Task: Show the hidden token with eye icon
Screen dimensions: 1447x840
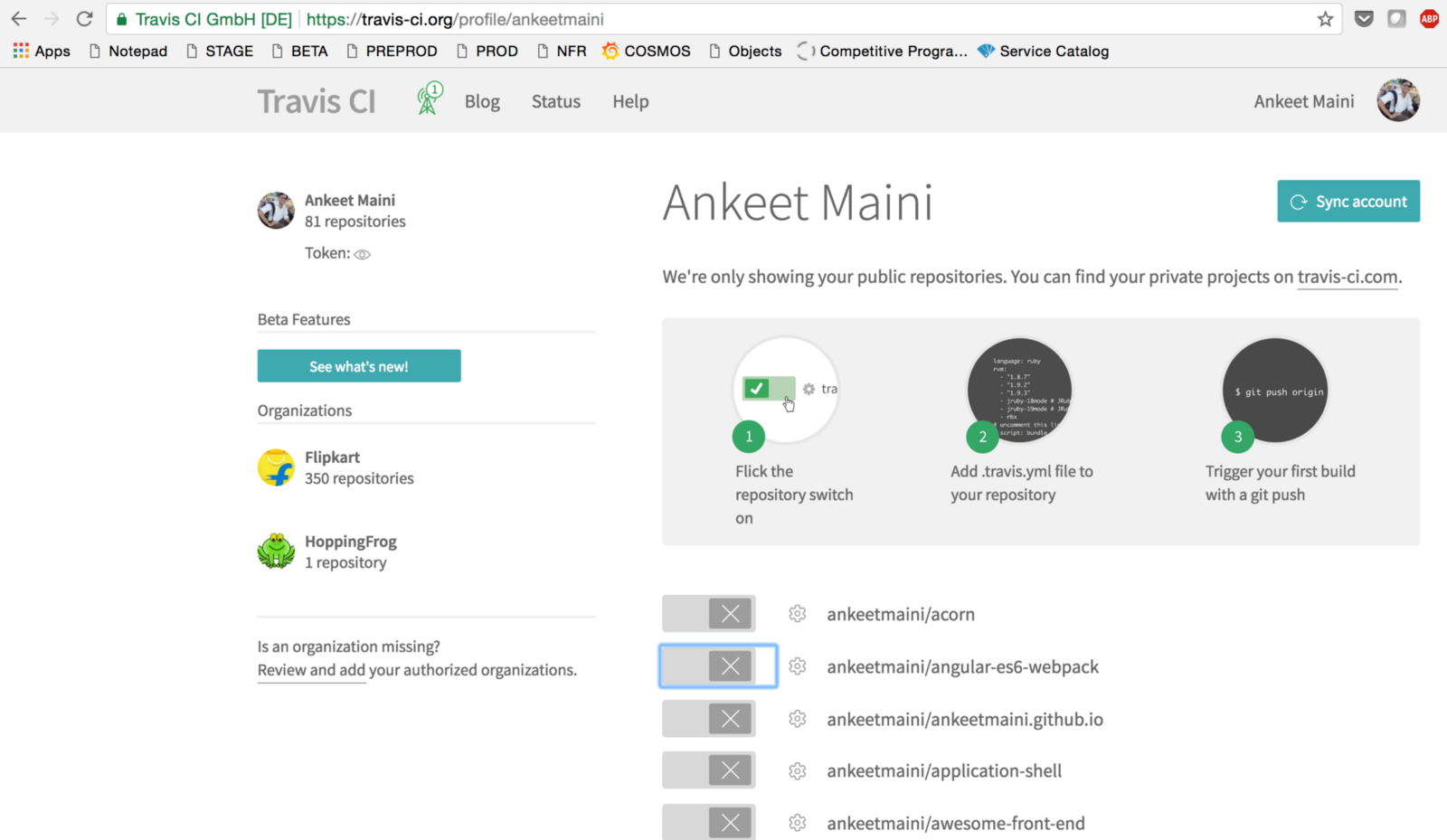Action: click(363, 254)
